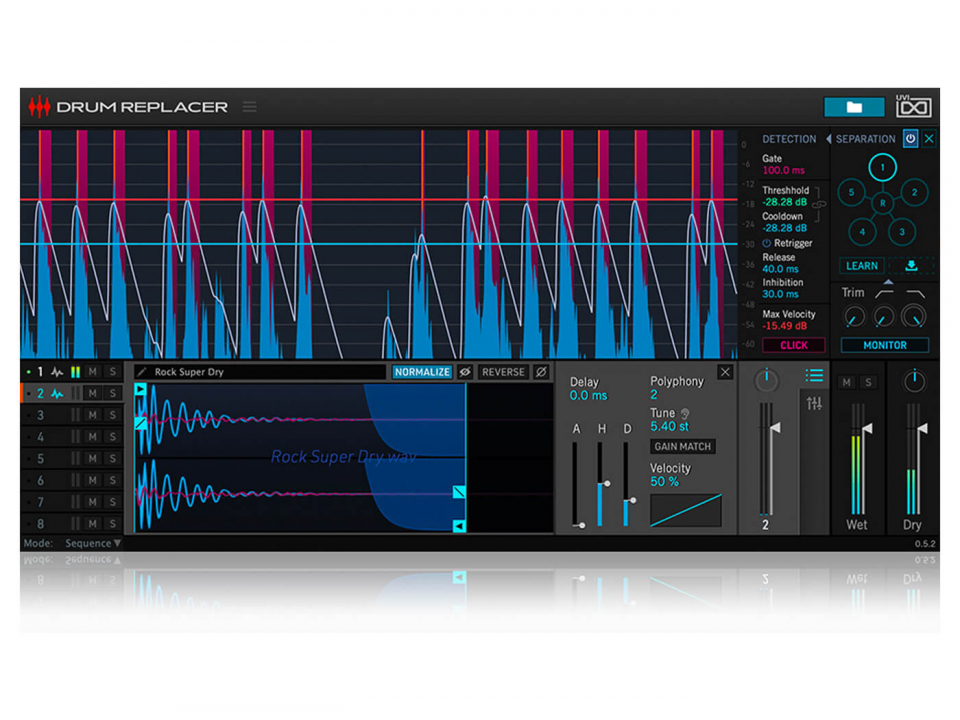
Task: Click the import download icon beside LEARN
Action: point(911,266)
